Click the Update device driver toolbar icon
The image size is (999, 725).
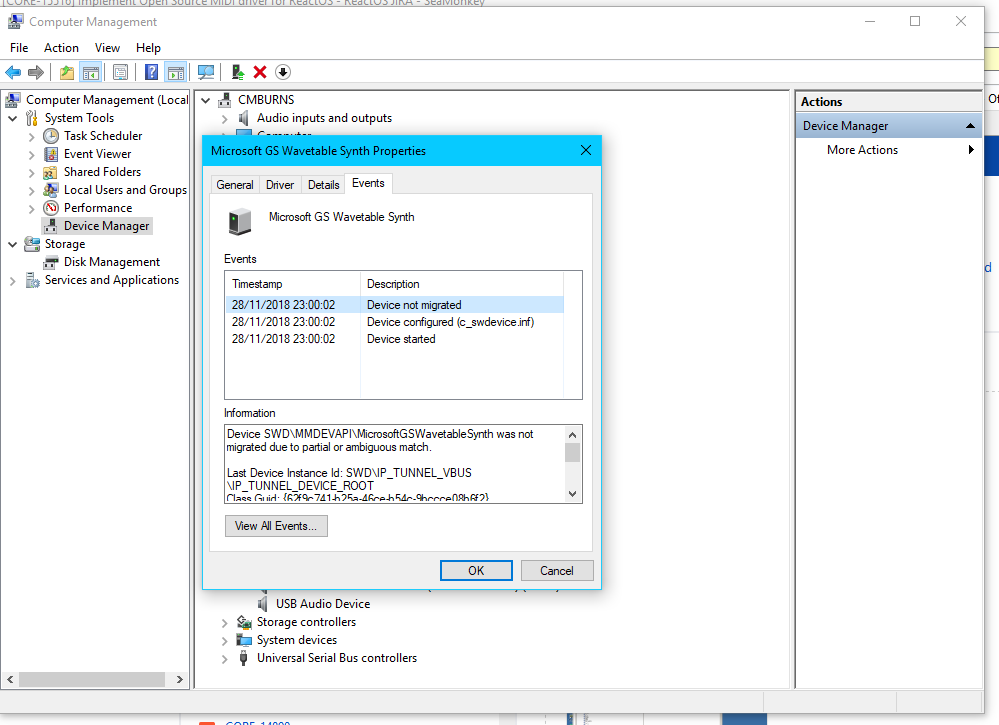pos(238,72)
